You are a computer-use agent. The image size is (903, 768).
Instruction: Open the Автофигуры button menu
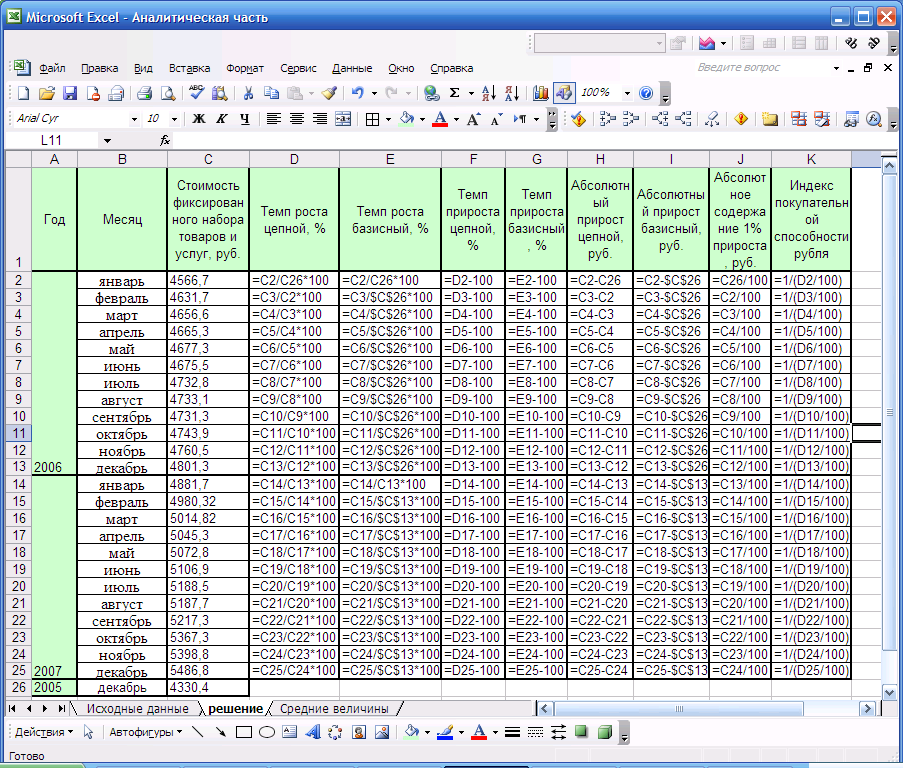[143, 732]
